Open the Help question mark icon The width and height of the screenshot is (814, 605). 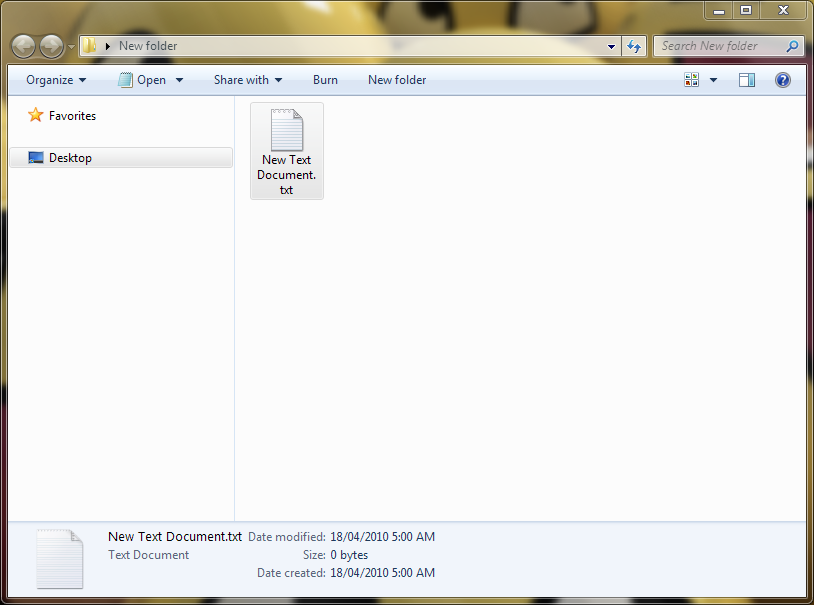point(782,80)
